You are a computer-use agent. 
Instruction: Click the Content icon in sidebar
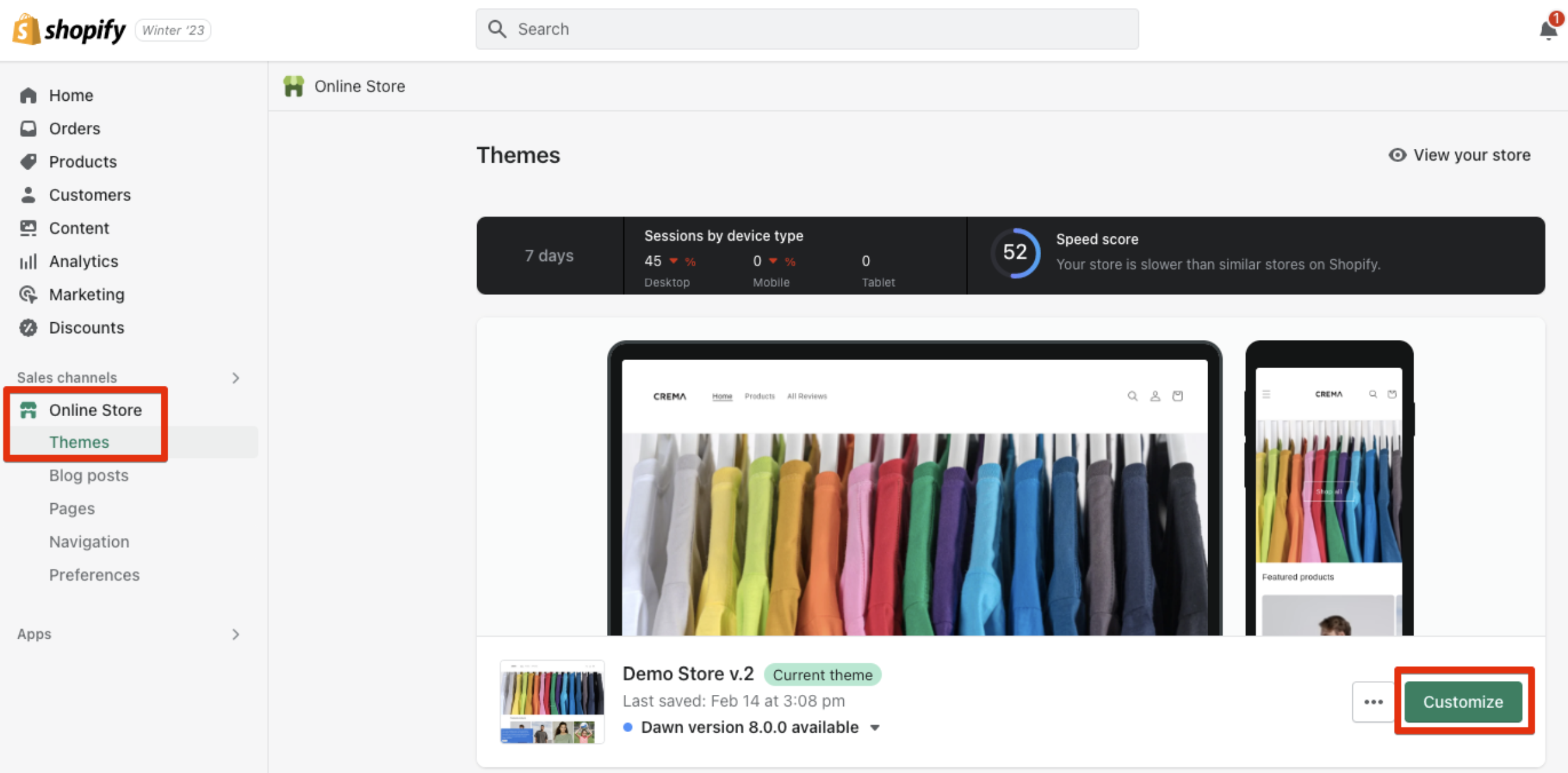28,228
